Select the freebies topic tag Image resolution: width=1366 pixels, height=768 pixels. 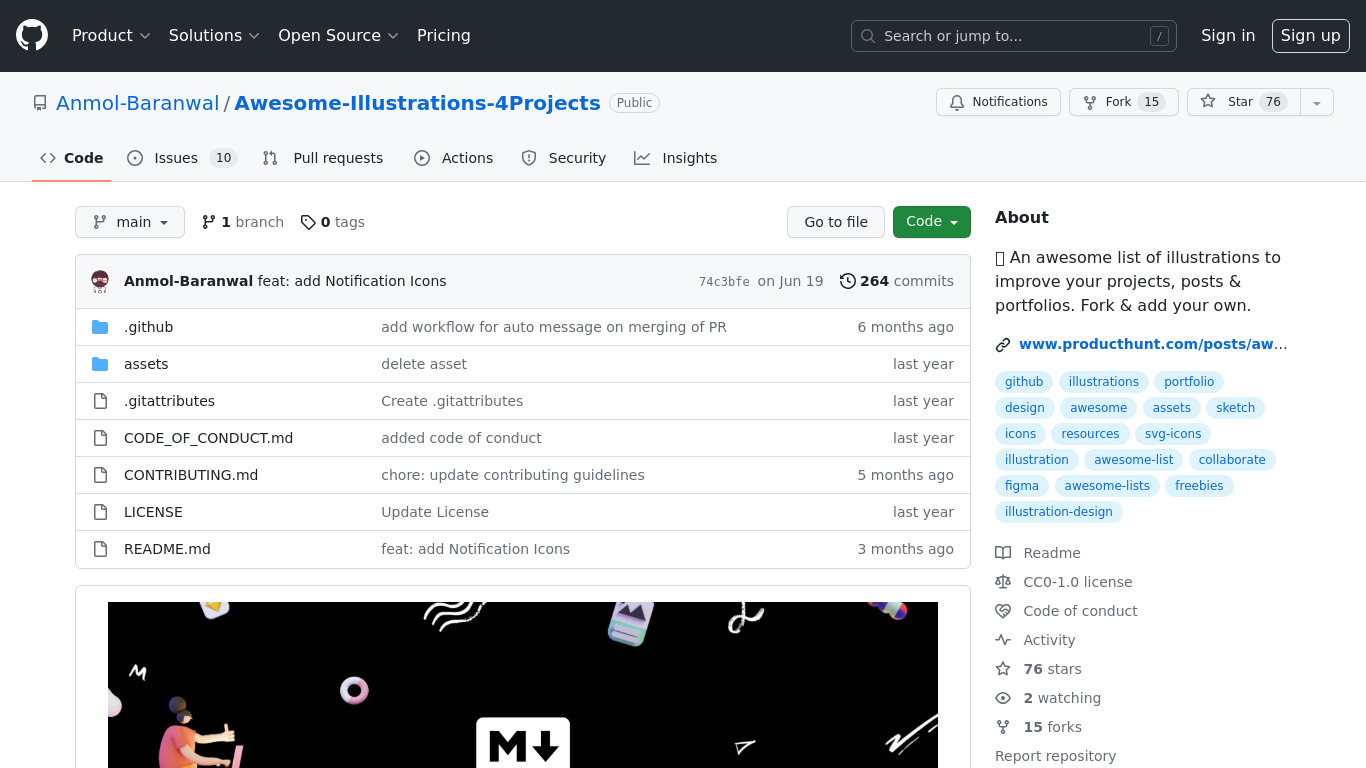(x=1199, y=486)
